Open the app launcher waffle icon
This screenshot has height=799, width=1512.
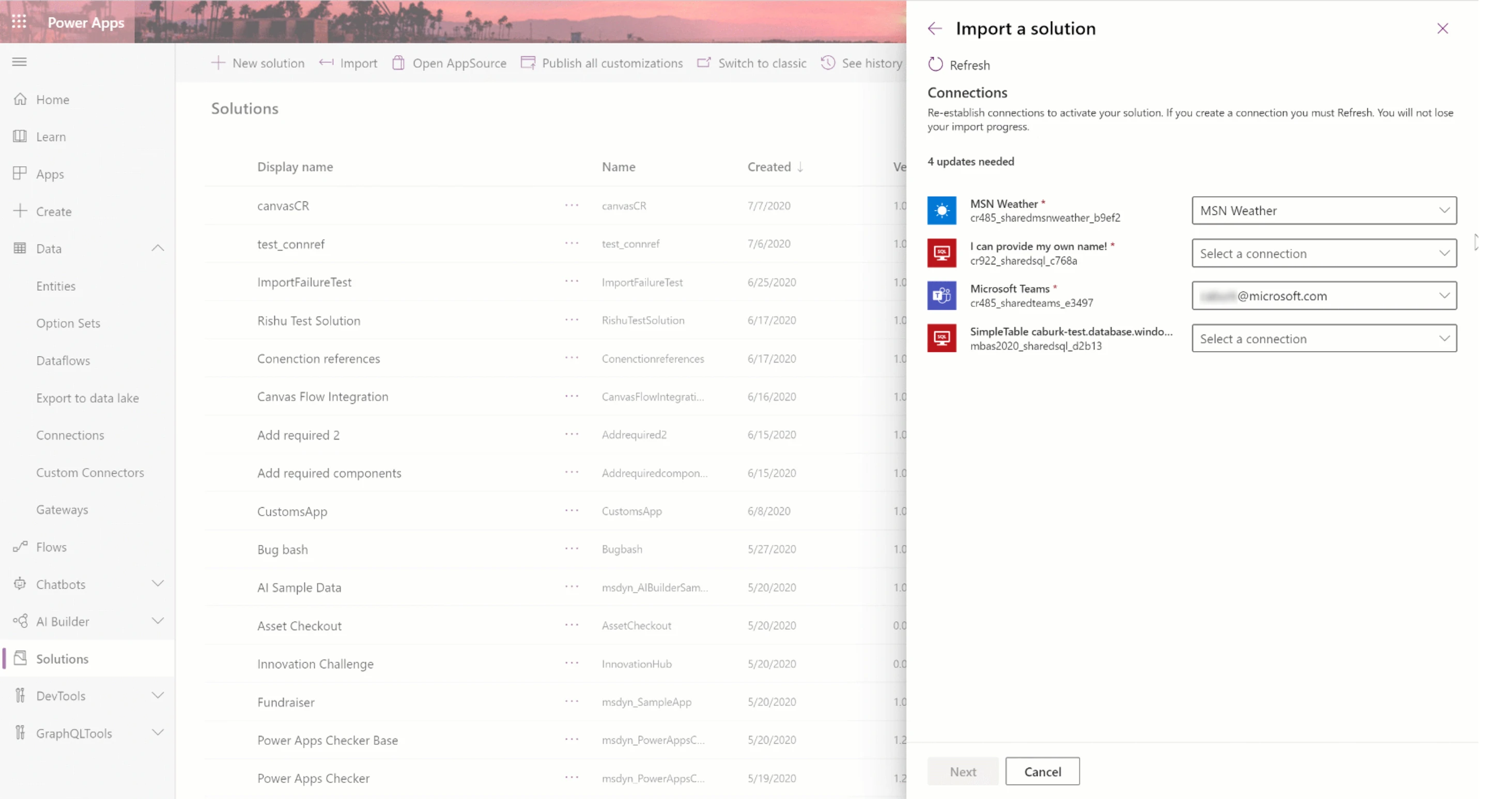(x=19, y=22)
